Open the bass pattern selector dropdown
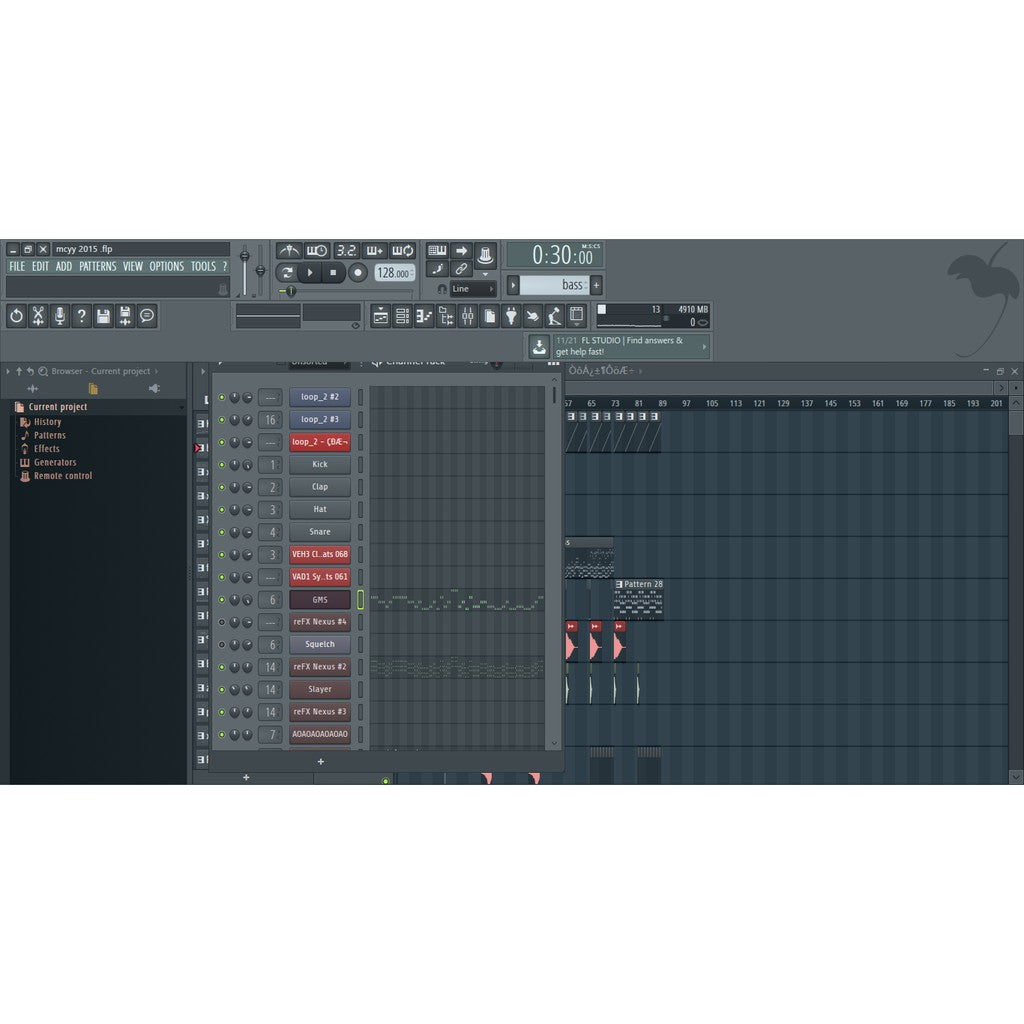The height and width of the screenshot is (1024, 1024). click(556, 285)
